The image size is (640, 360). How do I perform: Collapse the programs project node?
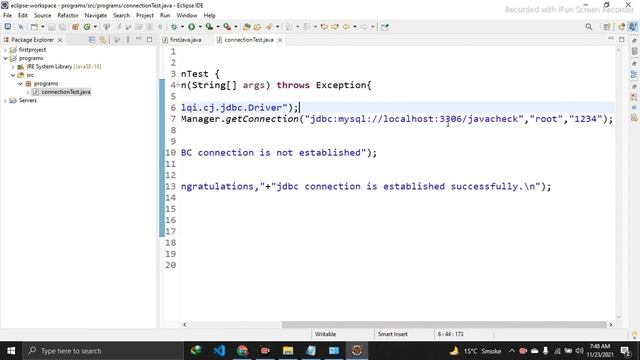(5, 58)
